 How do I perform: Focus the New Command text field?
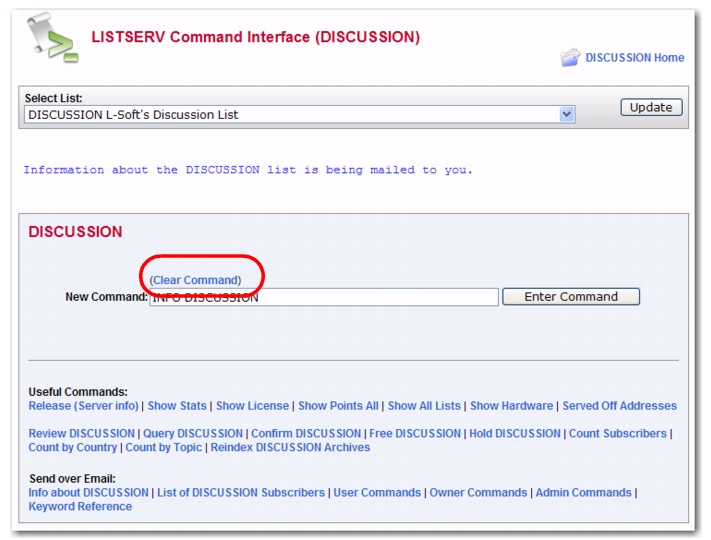pyautogui.click(x=323, y=297)
